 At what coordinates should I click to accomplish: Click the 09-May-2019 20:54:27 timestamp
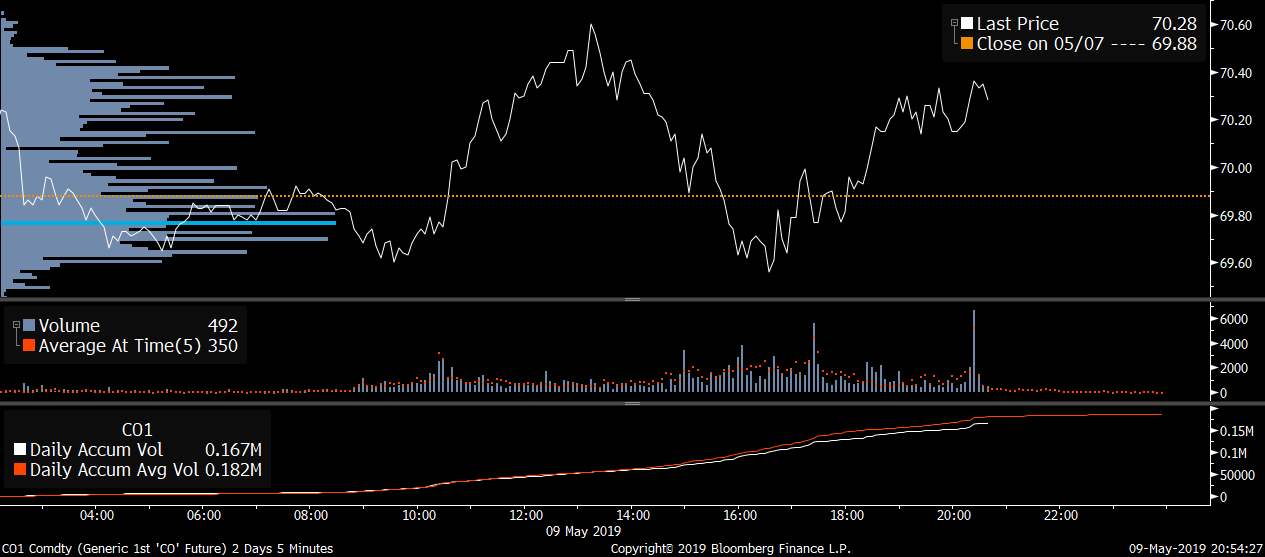click(1195, 549)
